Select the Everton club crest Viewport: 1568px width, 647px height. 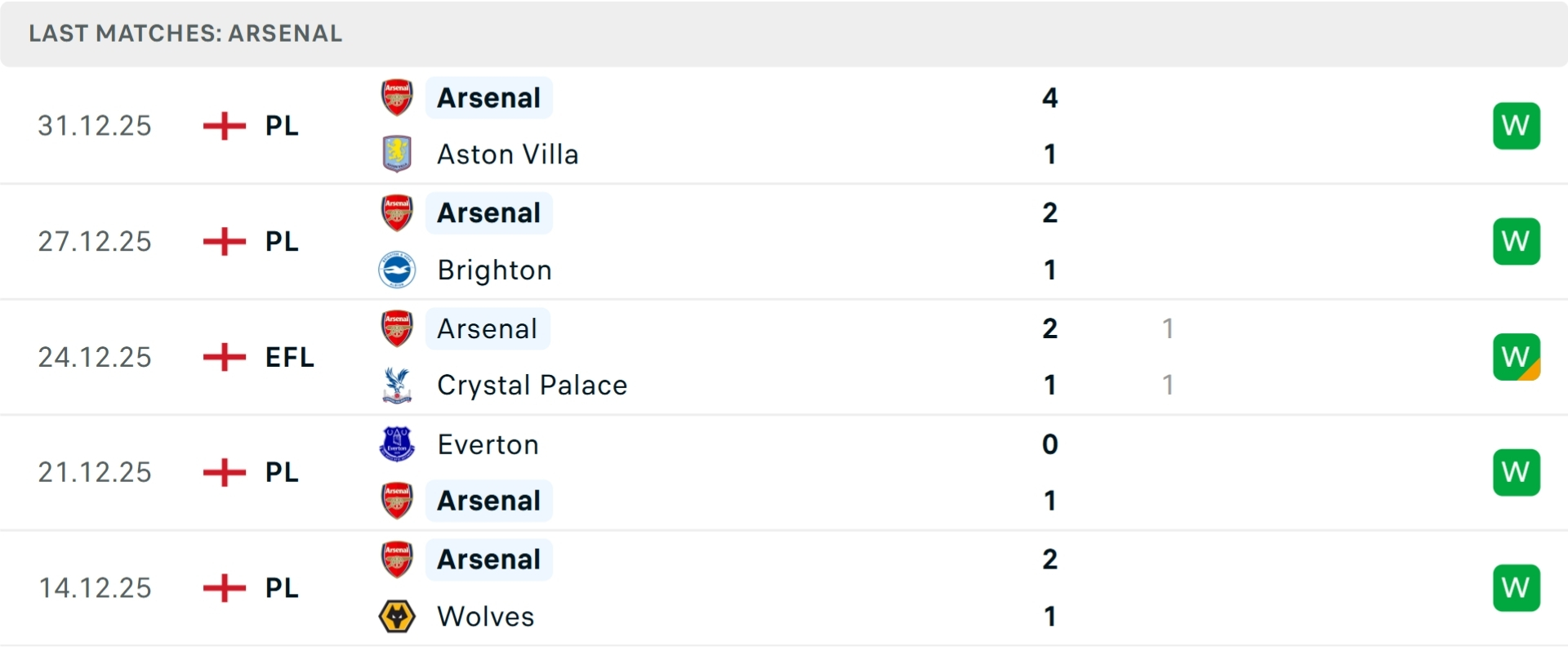pos(397,444)
